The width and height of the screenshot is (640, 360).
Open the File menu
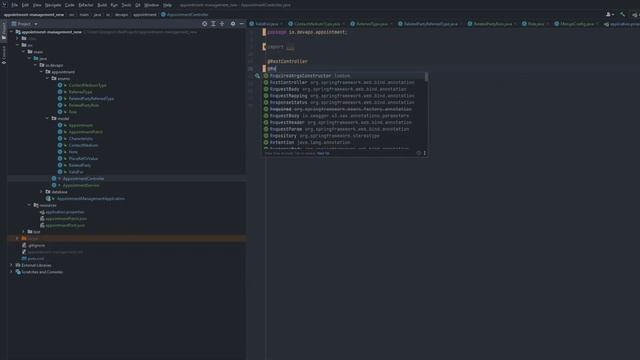15,5
